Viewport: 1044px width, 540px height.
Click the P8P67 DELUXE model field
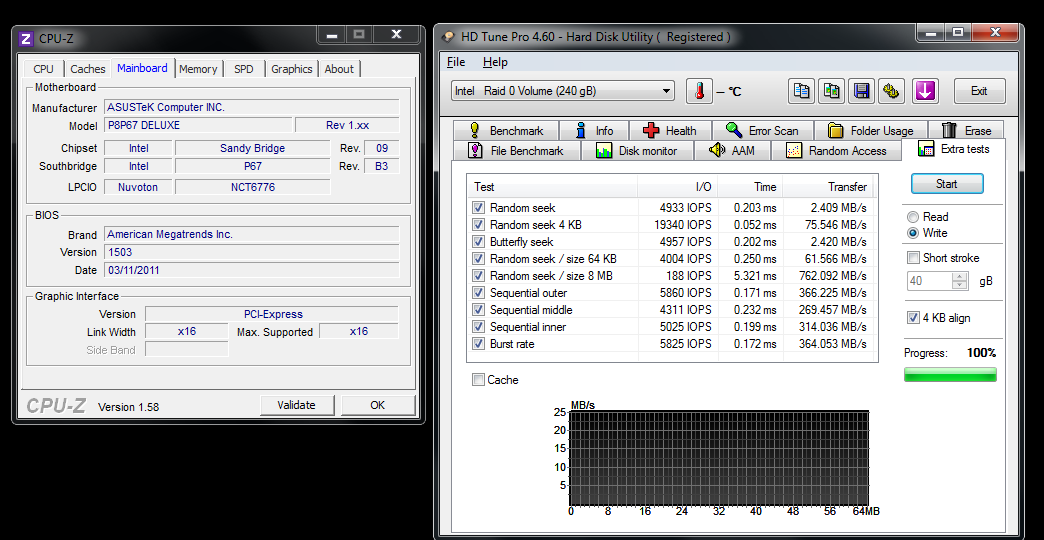[198, 125]
